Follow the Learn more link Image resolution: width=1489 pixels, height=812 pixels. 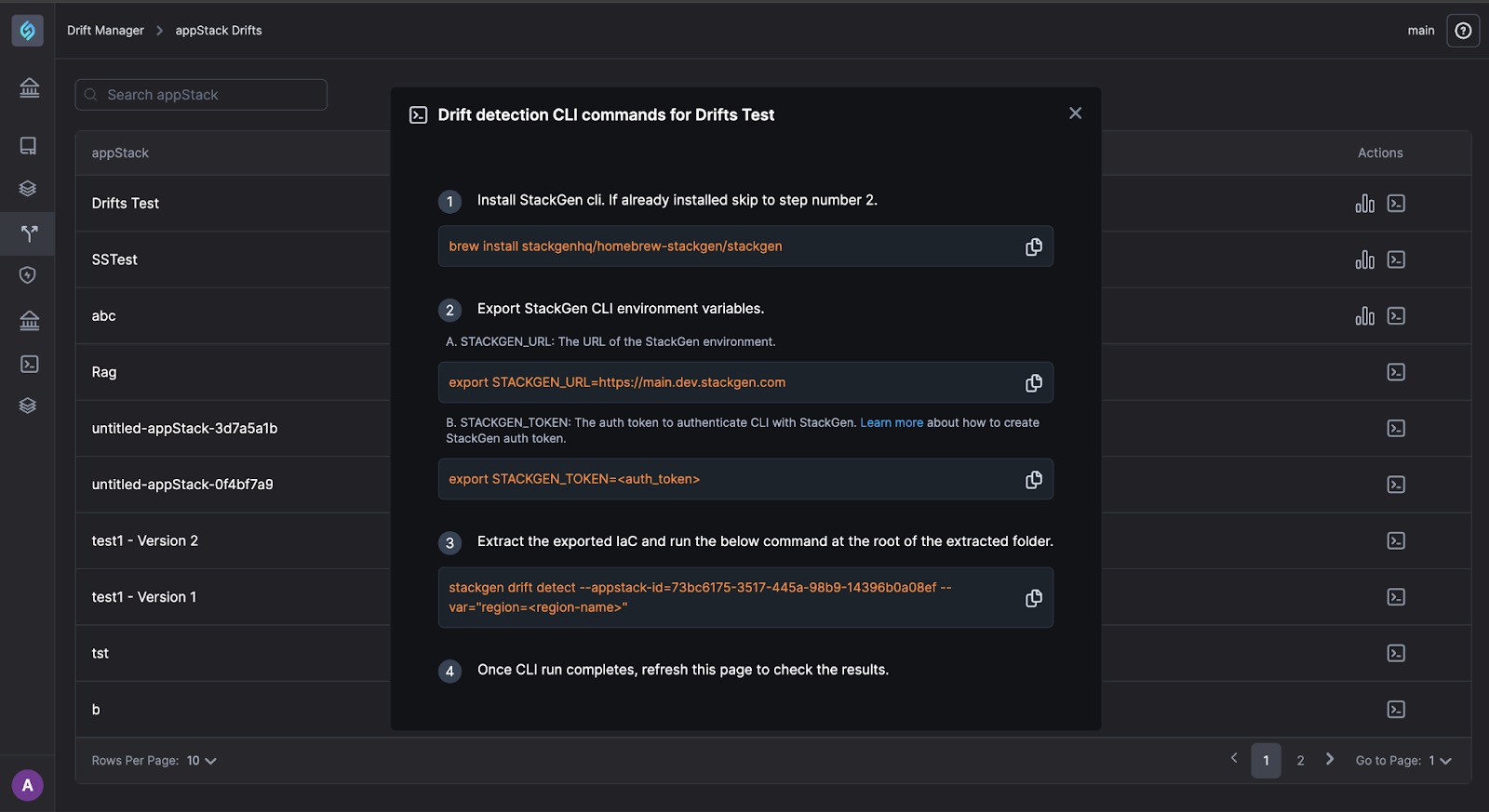tap(892, 423)
